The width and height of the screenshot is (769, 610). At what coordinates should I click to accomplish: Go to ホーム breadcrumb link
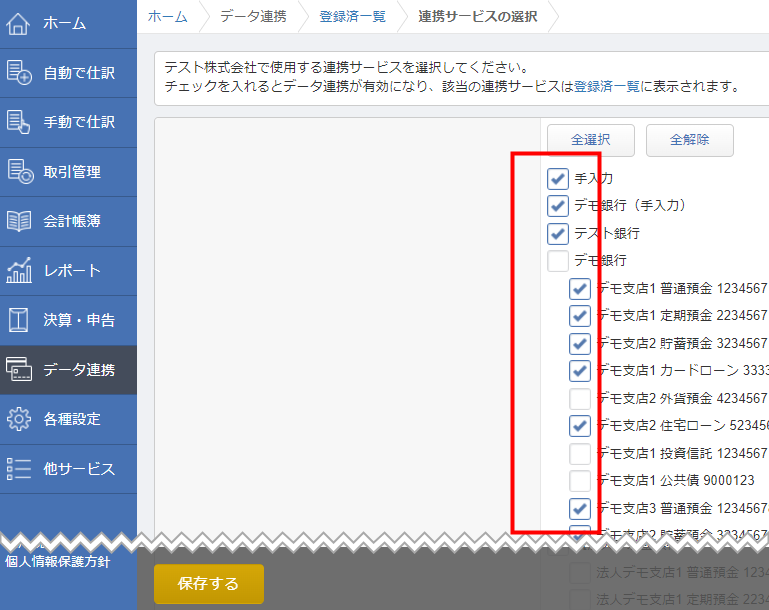click(x=168, y=17)
